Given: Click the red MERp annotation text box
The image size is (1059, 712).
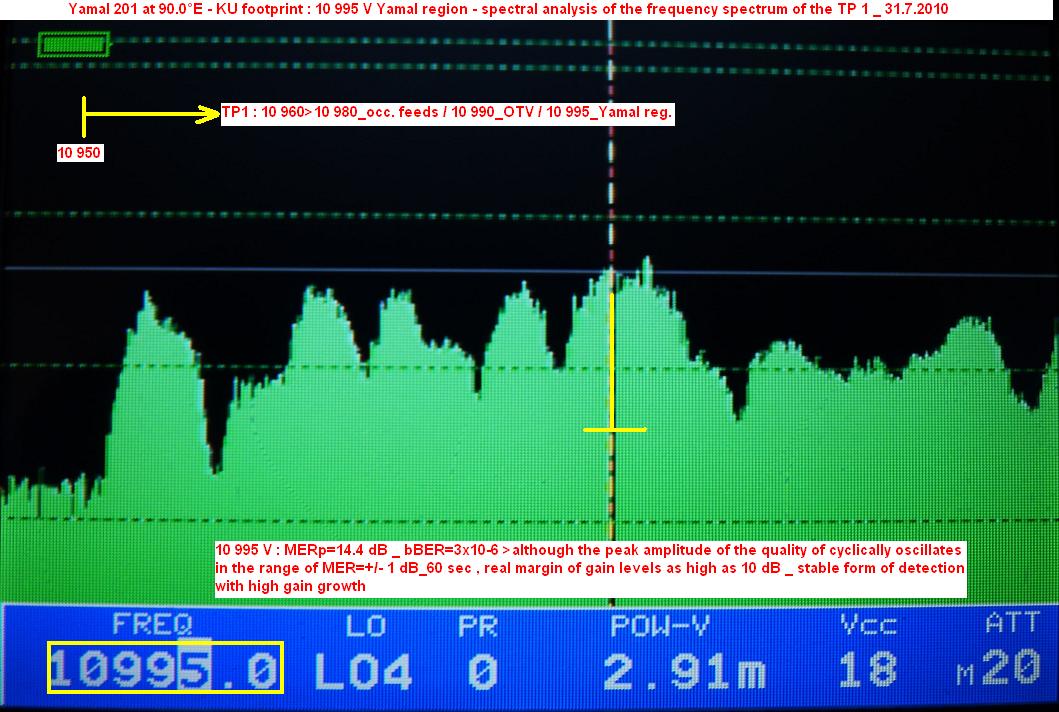Looking at the screenshot, I should pyautogui.click(x=590, y=568).
